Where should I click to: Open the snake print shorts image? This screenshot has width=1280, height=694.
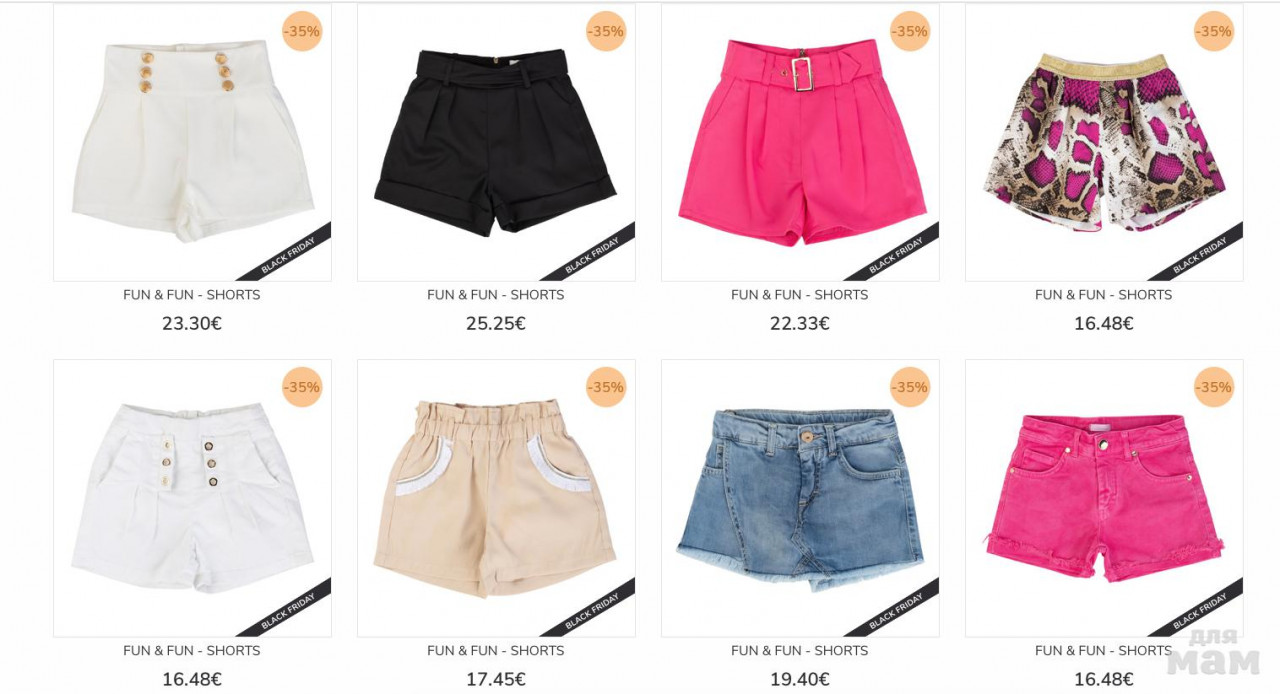(x=1104, y=142)
